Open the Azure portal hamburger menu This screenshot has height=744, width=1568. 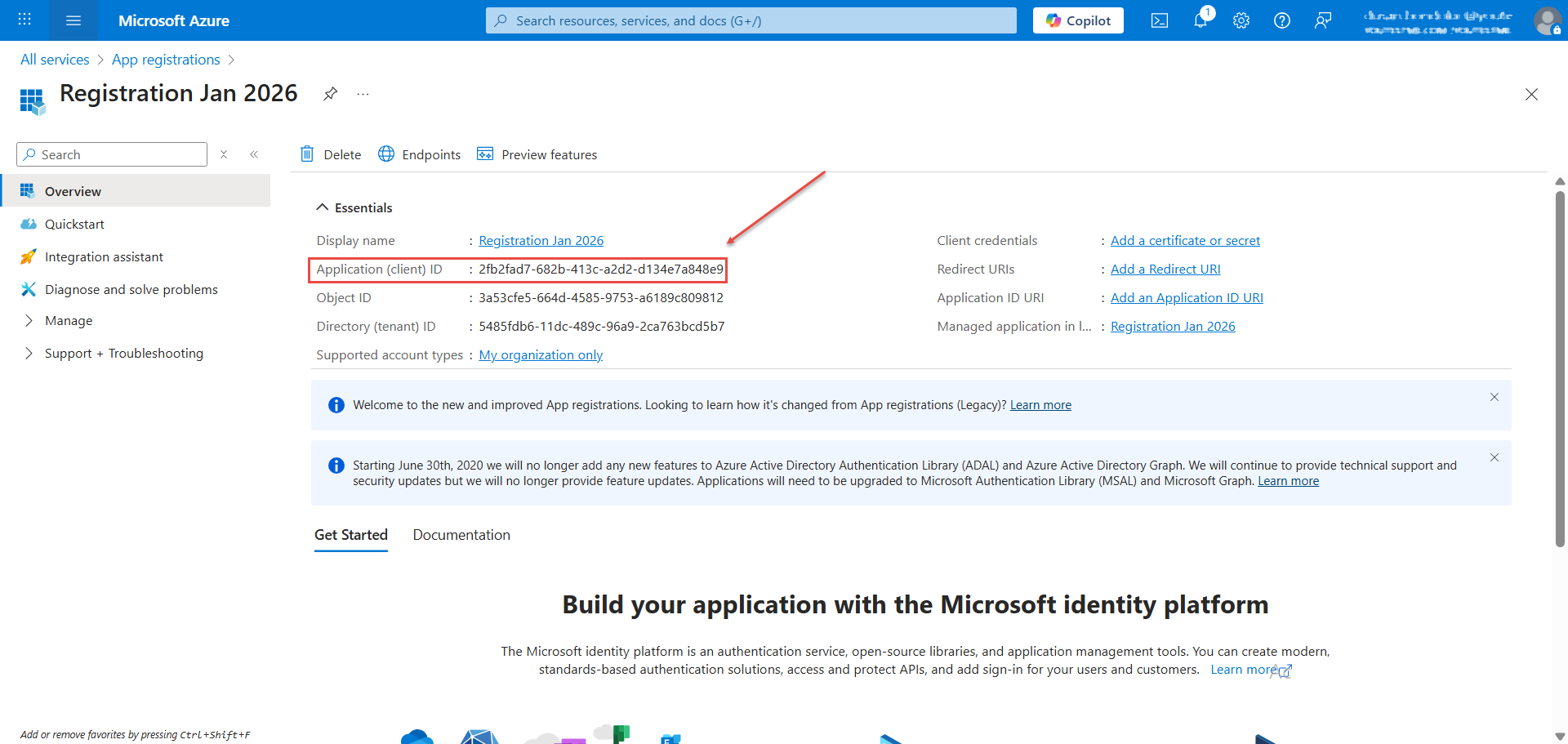coord(73,20)
